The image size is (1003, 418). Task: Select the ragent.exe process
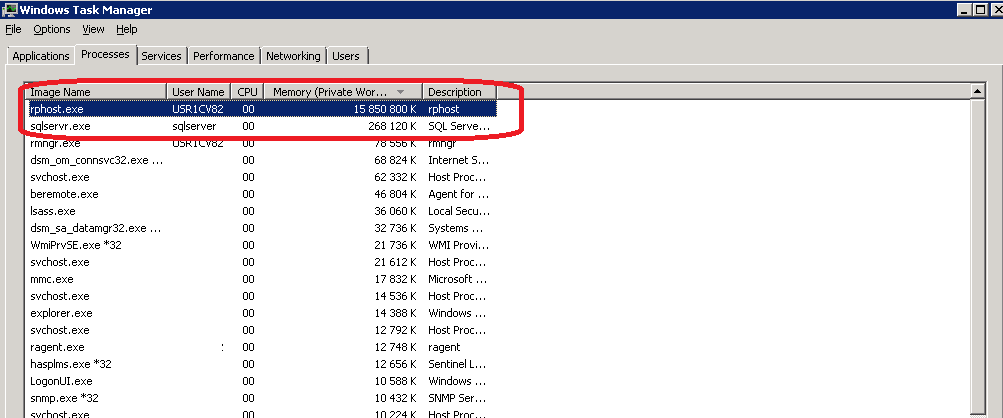tap(262, 347)
